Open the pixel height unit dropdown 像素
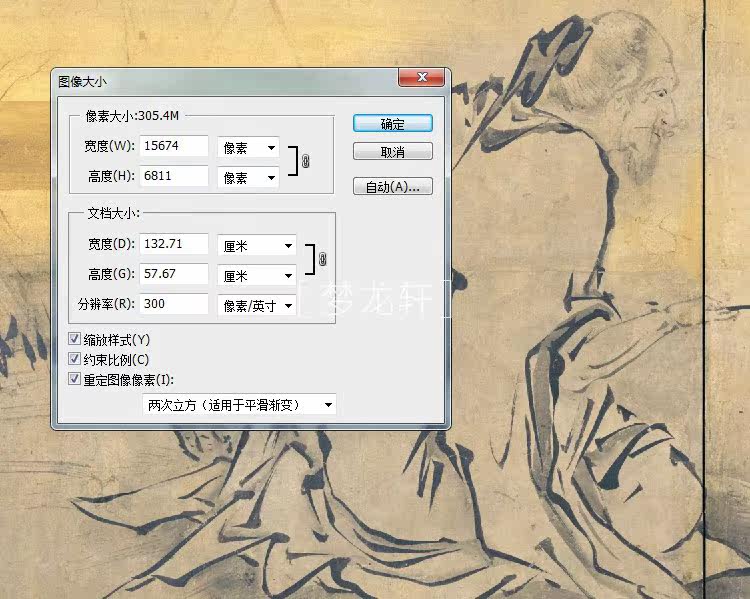 click(248, 178)
